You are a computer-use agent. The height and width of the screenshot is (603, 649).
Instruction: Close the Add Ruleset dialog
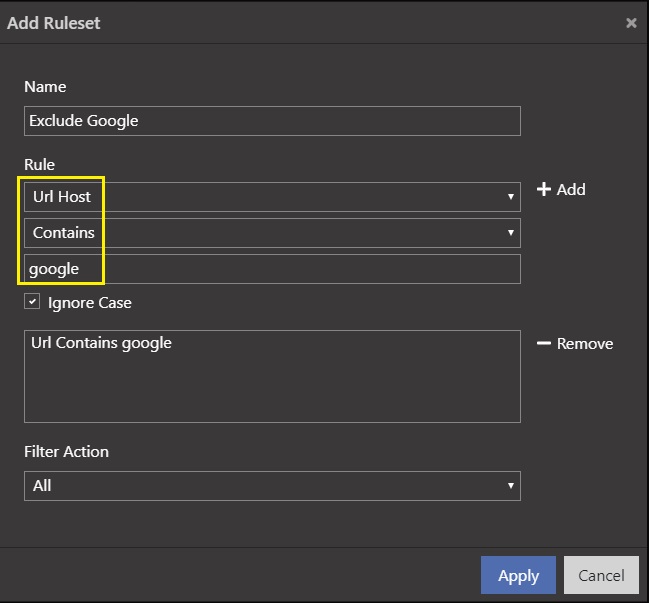[x=631, y=23]
